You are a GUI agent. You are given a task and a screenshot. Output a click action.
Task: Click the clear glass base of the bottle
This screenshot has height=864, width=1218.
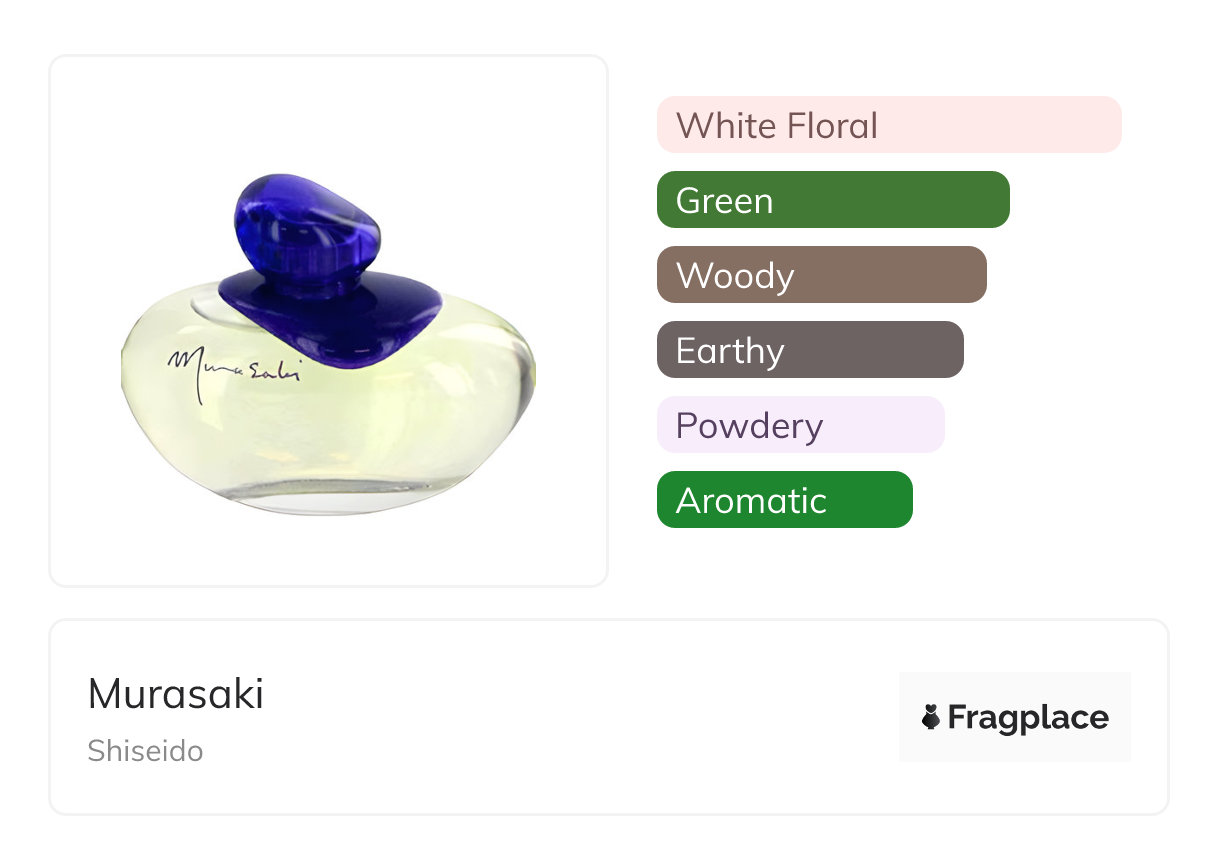[x=330, y=498]
